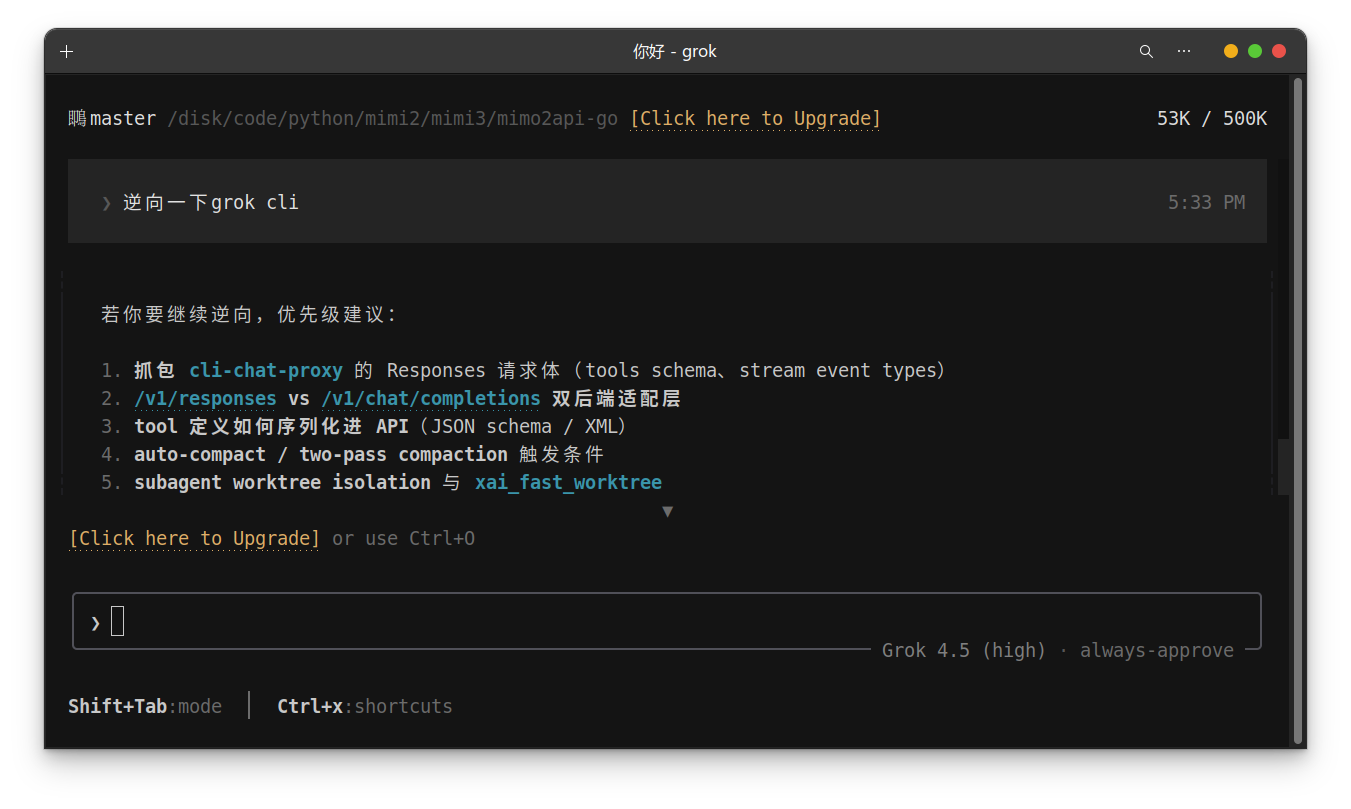Click the 5:33 PM timestamp
Viewport: 1351px width, 809px height.
[1207, 203]
